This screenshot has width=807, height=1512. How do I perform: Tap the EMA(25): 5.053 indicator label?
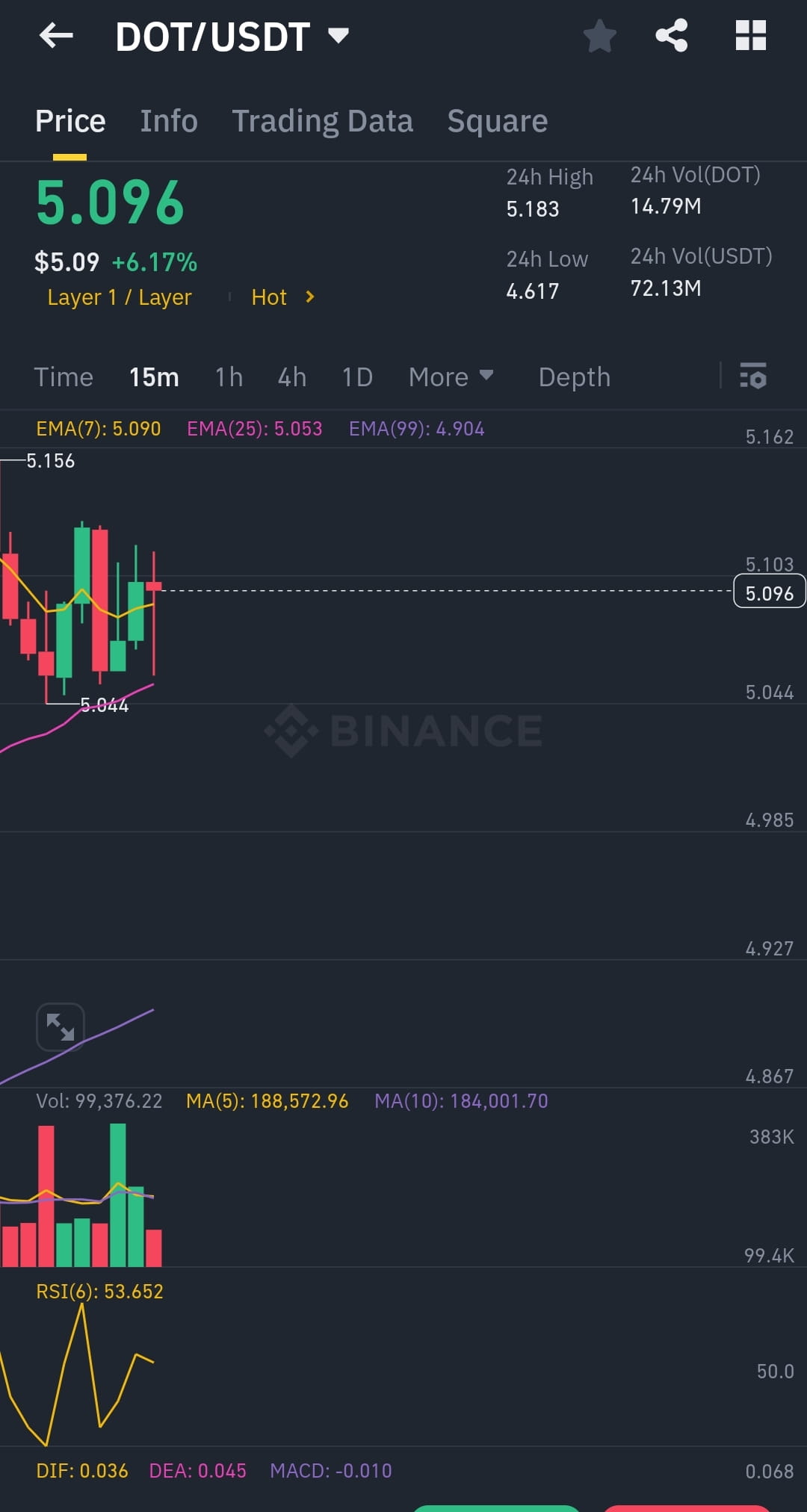tap(255, 429)
